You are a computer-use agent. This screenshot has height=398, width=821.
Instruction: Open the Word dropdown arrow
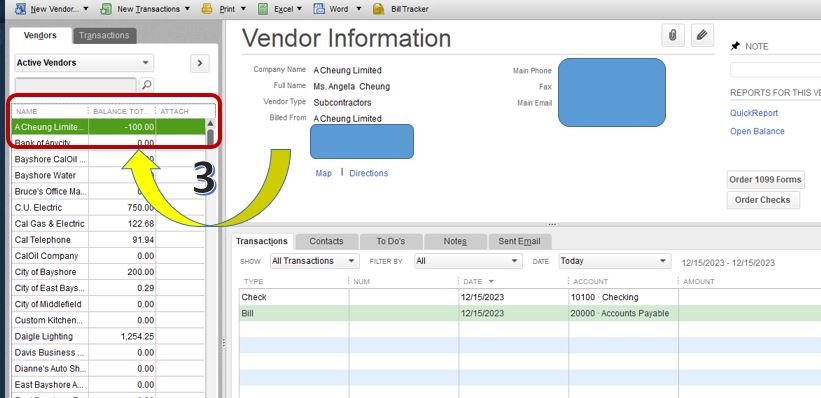(x=359, y=9)
